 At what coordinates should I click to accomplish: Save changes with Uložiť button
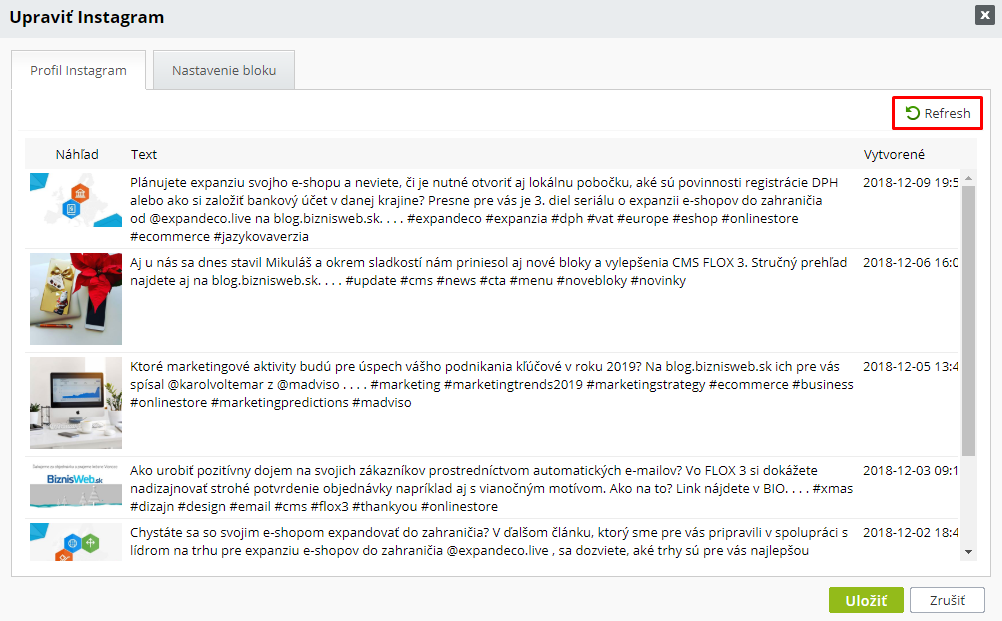point(866,601)
